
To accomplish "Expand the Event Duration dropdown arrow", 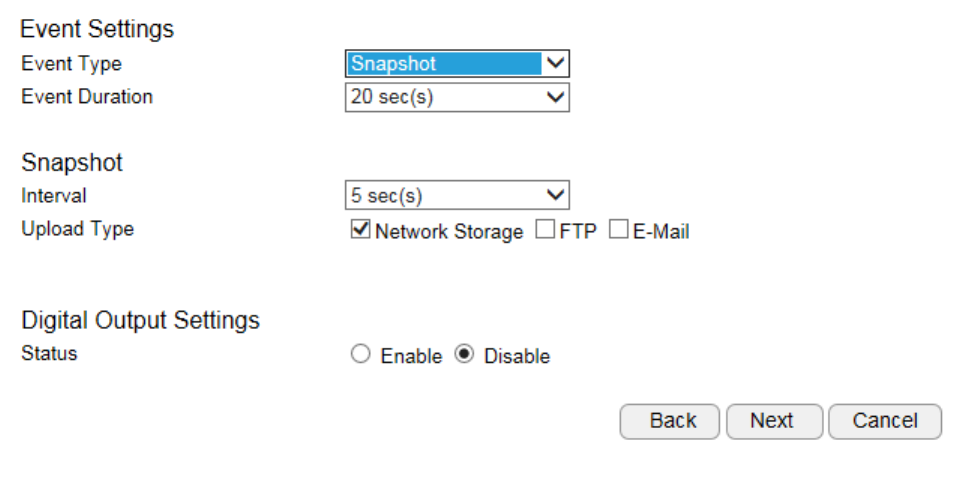I will tap(556, 98).
